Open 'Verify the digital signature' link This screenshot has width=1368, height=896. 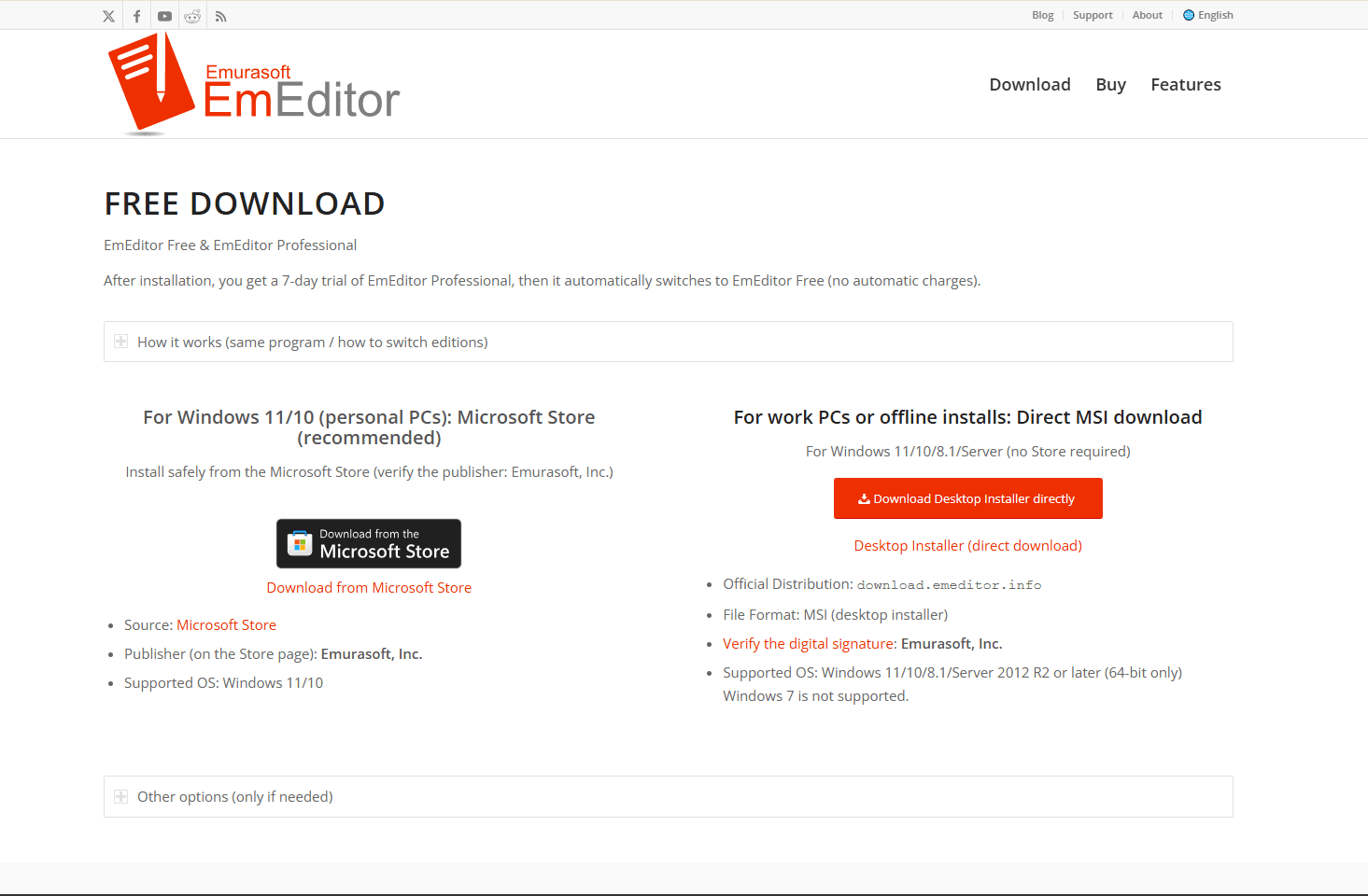coord(809,644)
